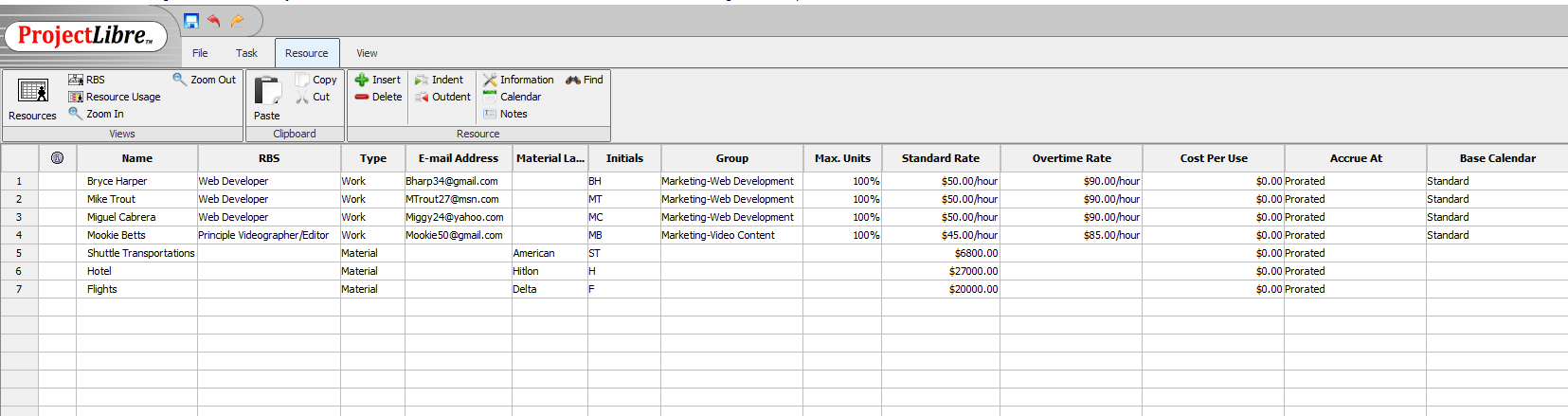Screen dimensions: 1568x416
Task: Open the File menu tab
Action: pos(200,53)
